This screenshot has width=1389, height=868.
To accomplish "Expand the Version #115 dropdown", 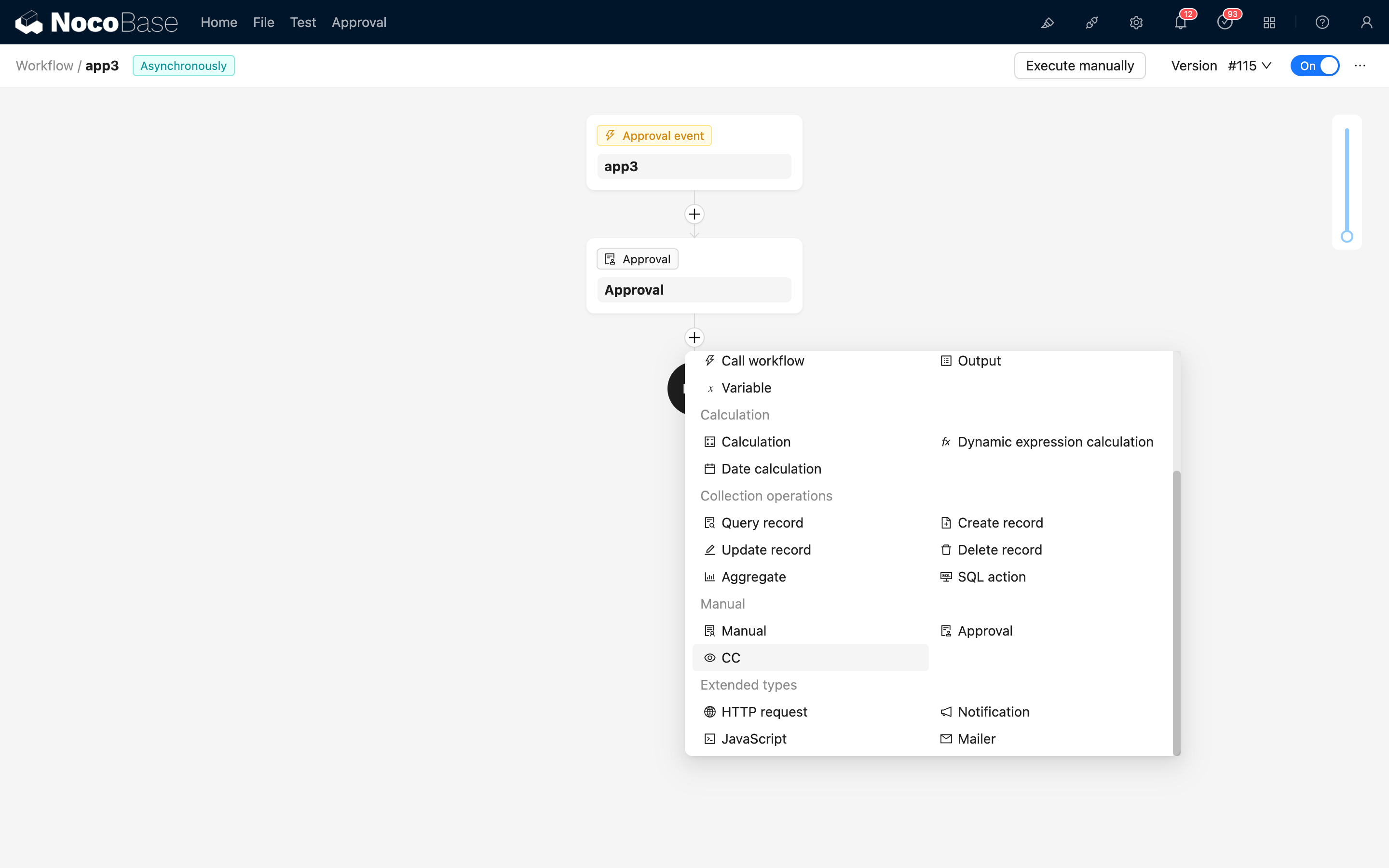I will pos(1249,66).
